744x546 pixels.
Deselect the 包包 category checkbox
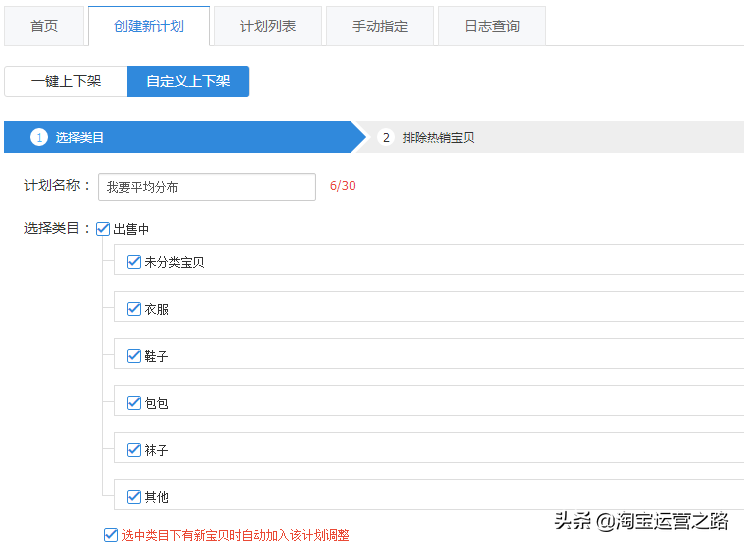(134, 403)
